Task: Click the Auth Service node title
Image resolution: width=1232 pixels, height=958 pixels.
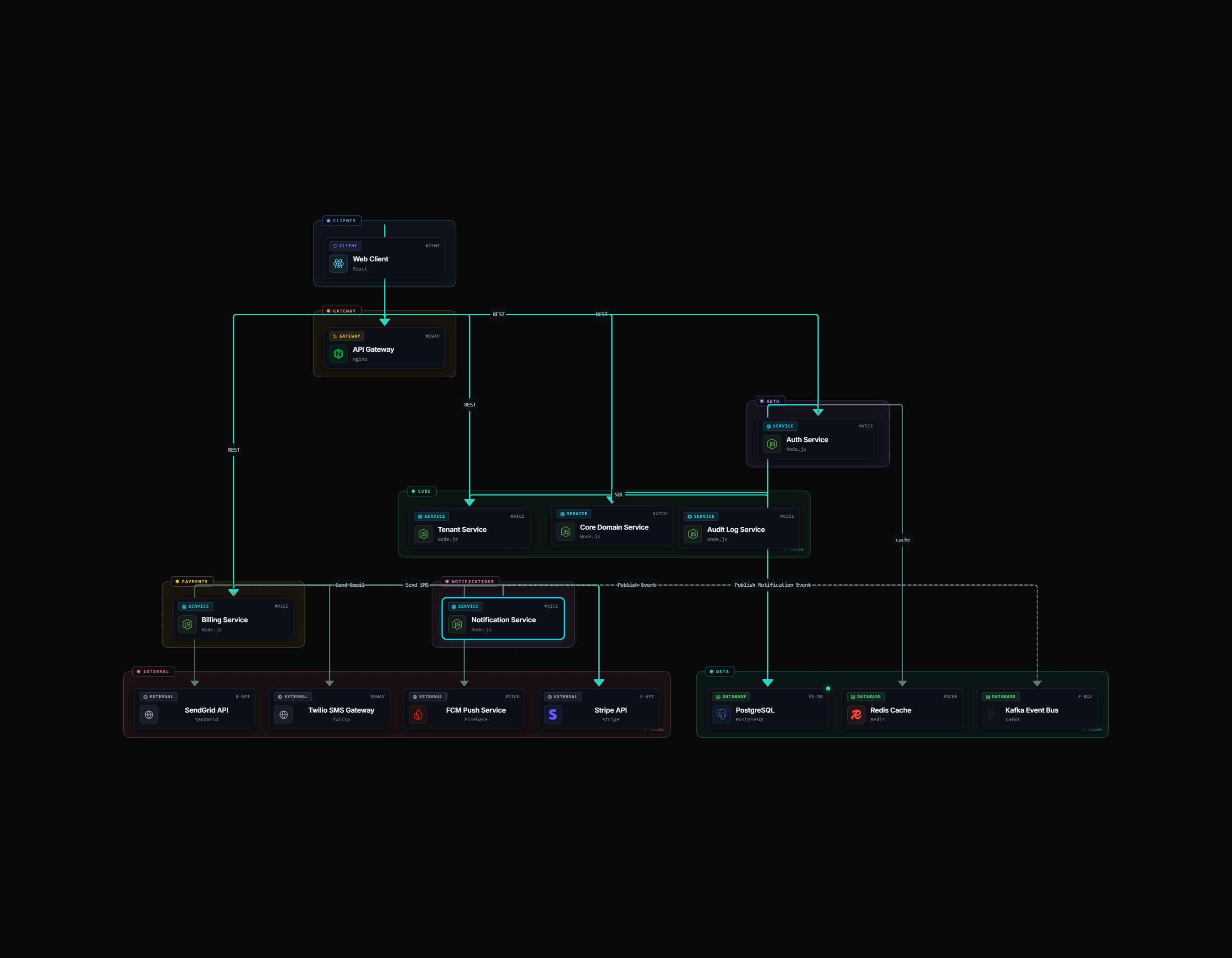Action: 807,439
